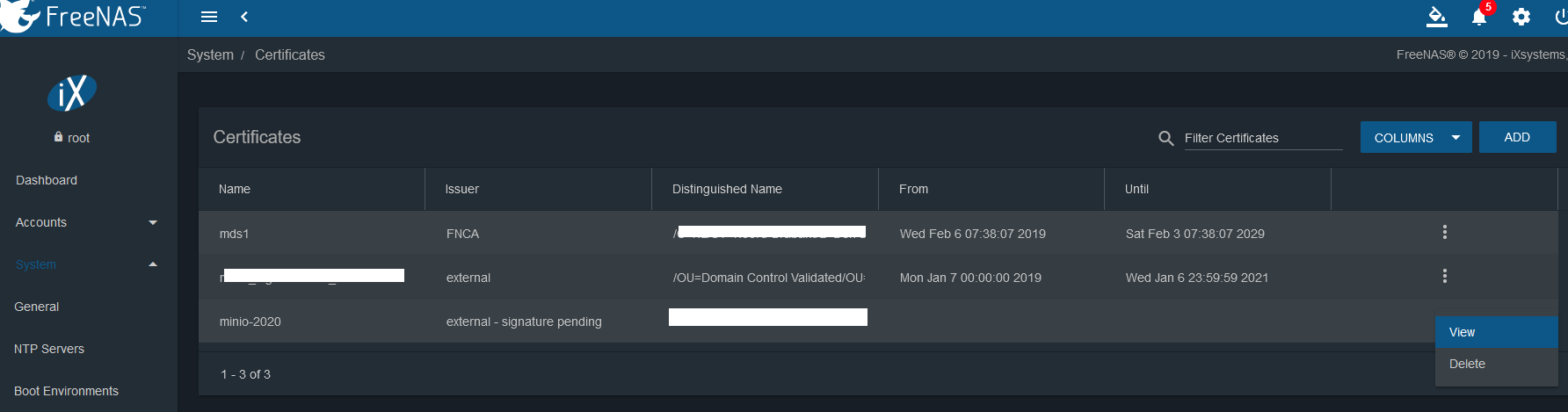The image size is (1568, 412).
Task: Expand the Accounts sidebar section
Action: pyautogui.click(x=88, y=222)
